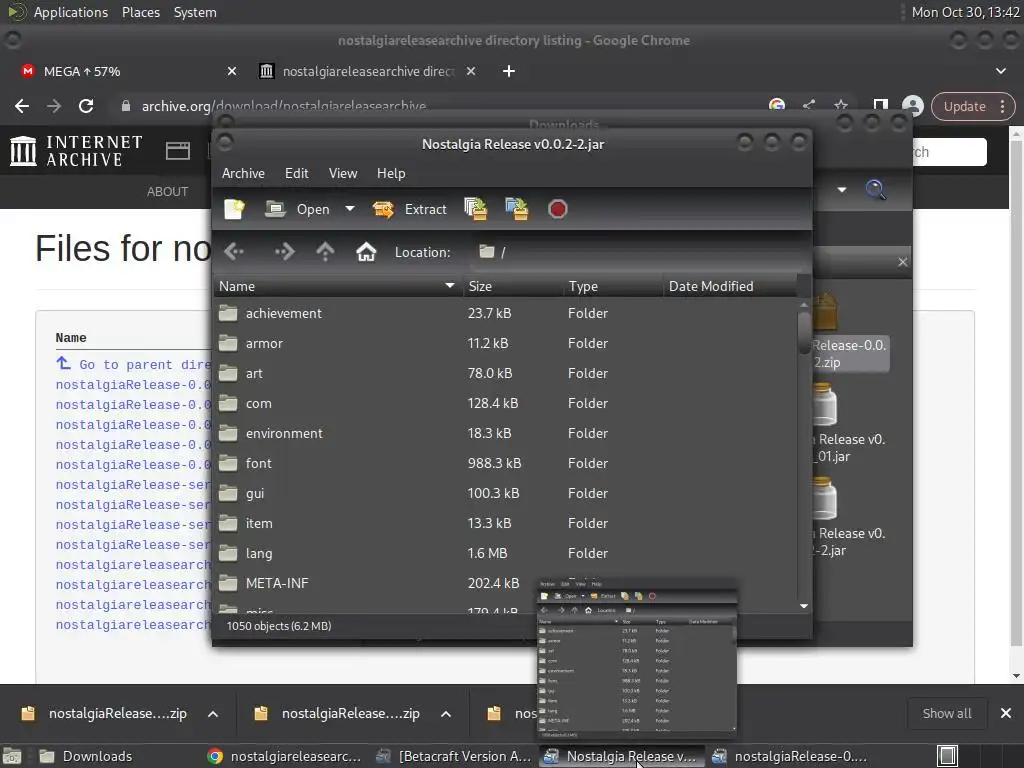This screenshot has width=1024, height=768.
Task: Click the Add folder to archive icon
Action: tap(517, 209)
